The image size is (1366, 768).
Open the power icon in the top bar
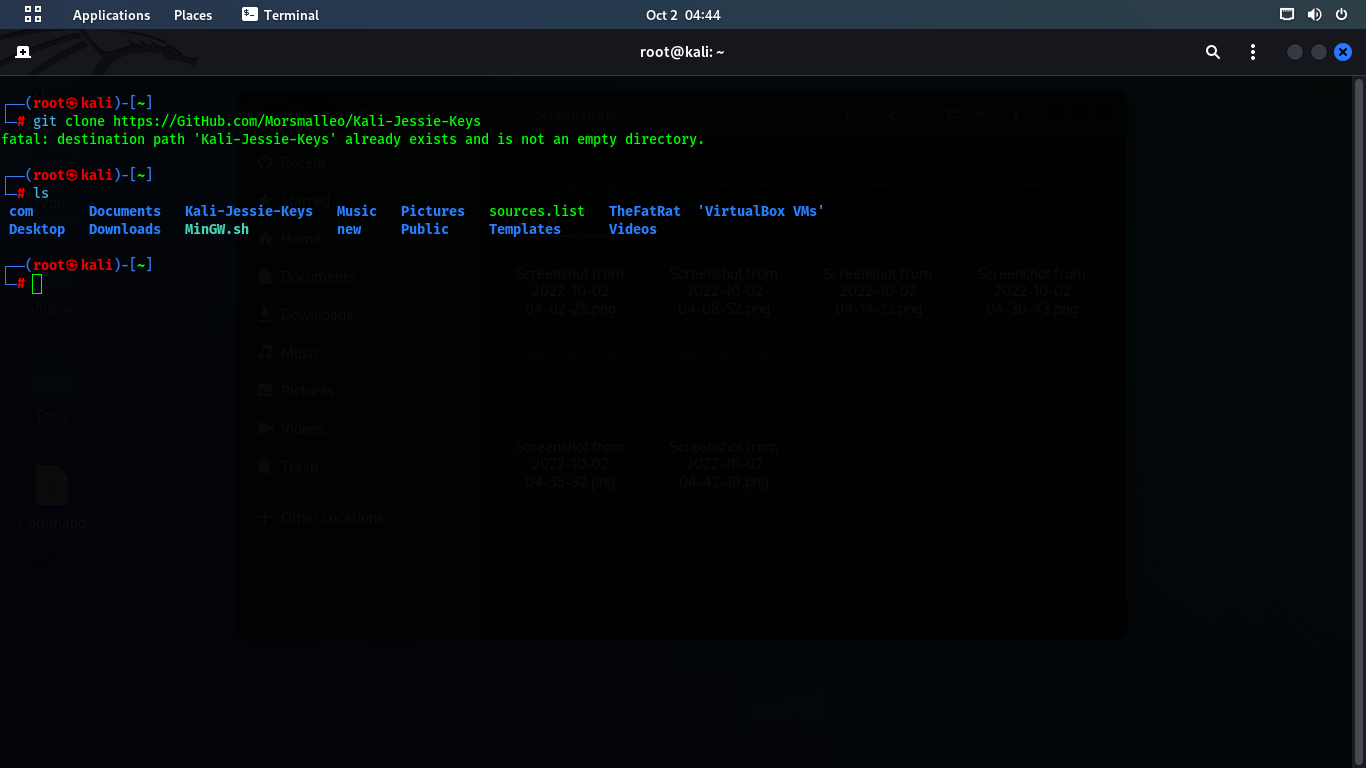tap(1341, 15)
